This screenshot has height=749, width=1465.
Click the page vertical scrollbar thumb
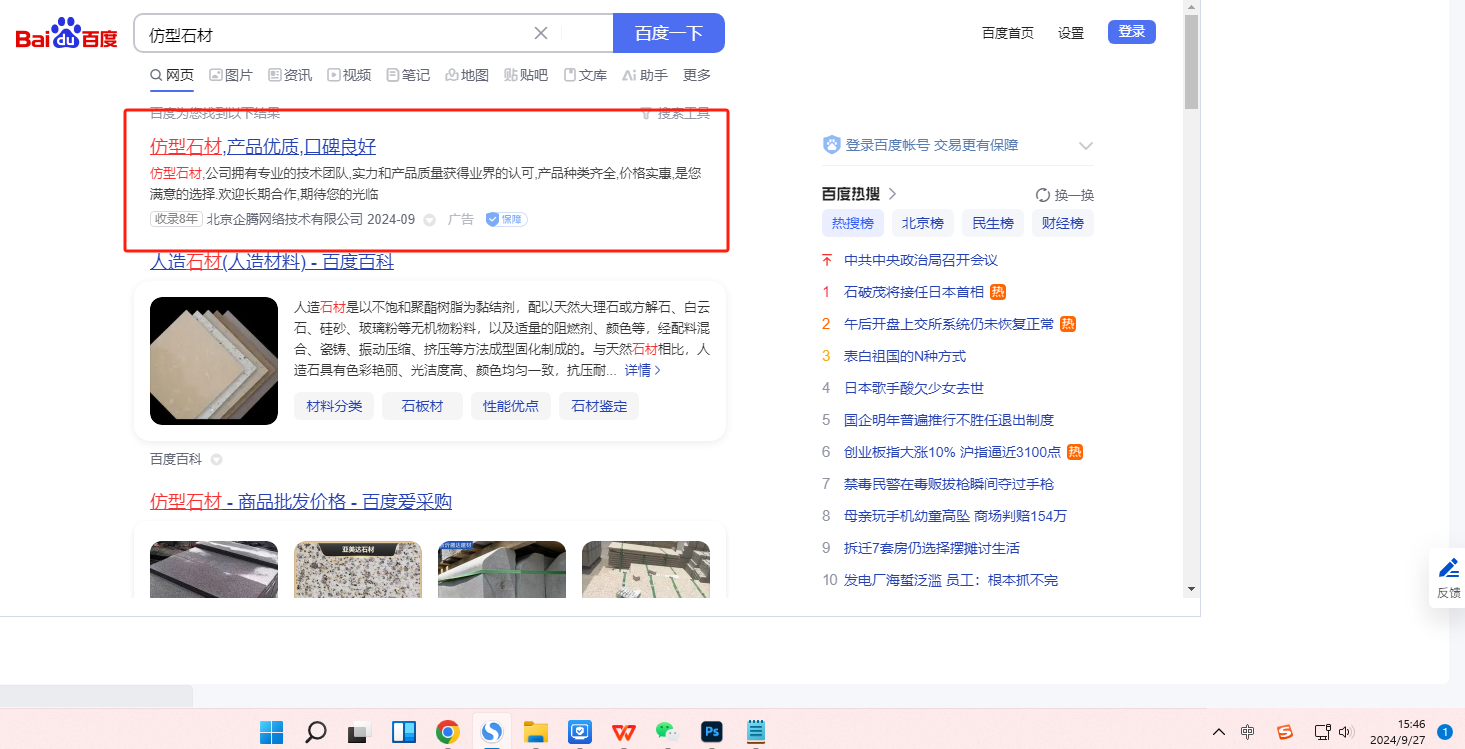1191,62
